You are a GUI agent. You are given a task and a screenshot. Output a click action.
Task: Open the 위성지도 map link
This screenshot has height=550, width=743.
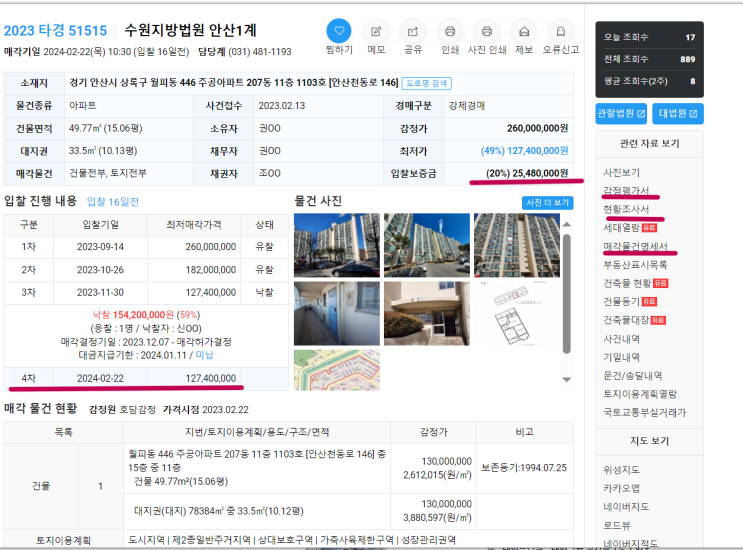(x=621, y=469)
